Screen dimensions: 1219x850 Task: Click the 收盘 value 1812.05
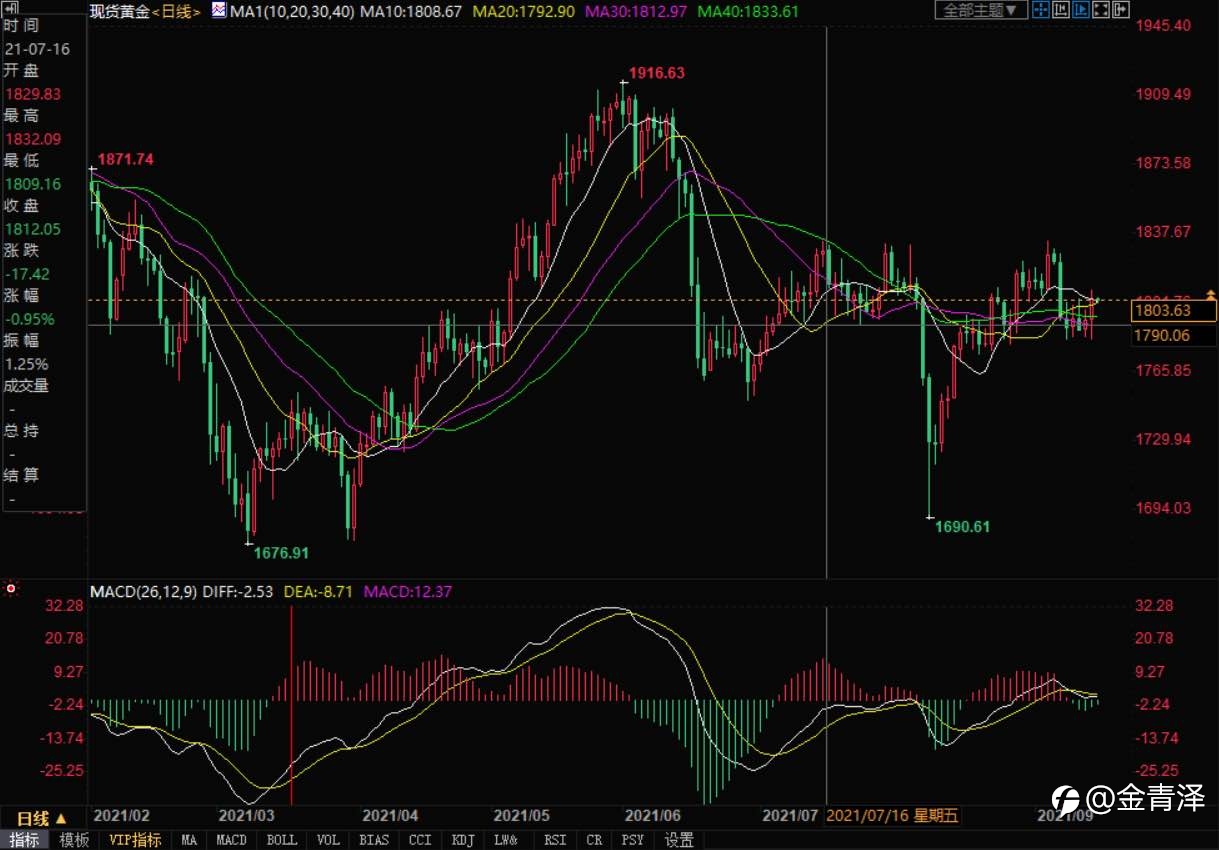(x=33, y=229)
